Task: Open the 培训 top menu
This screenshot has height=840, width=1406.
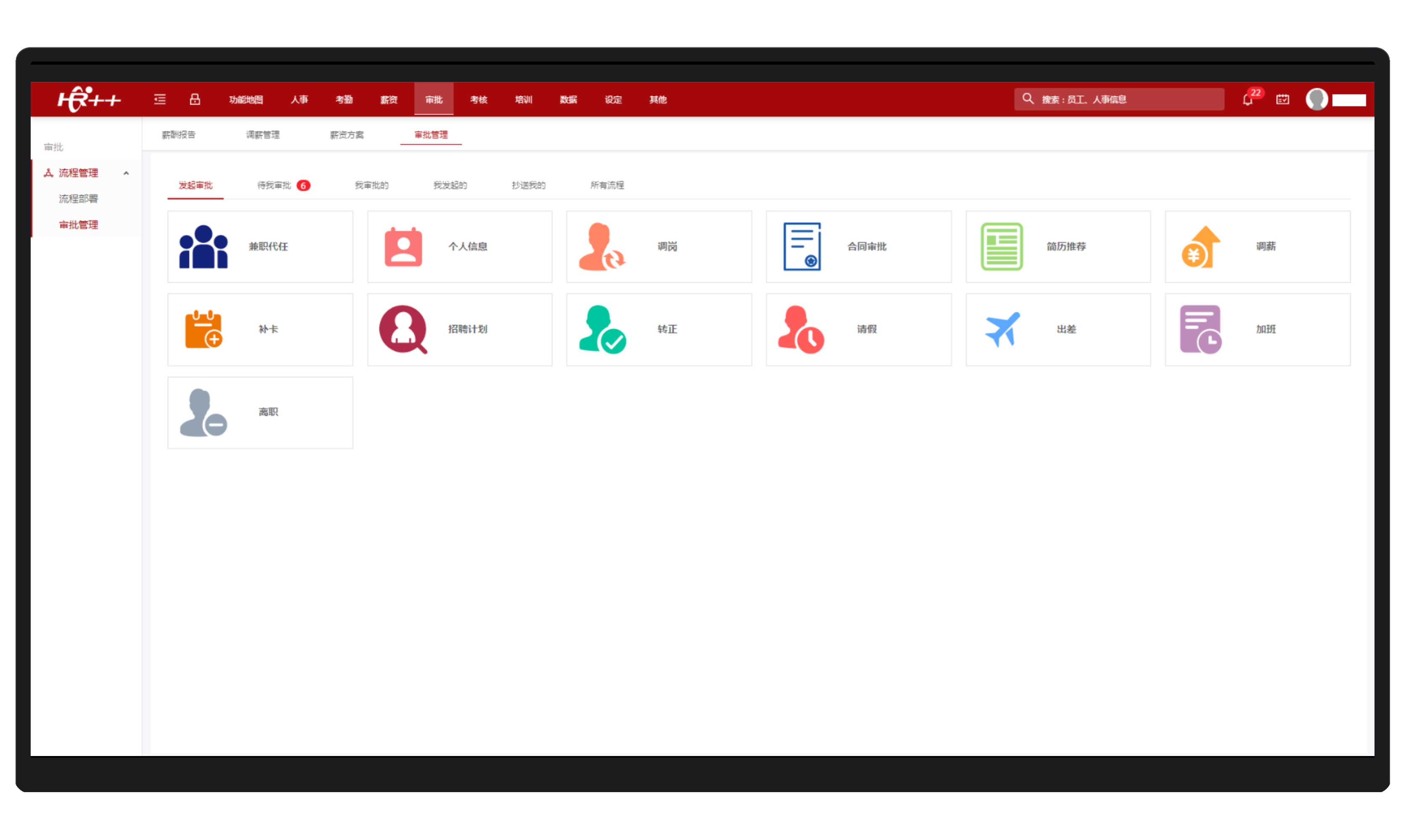Action: pos(523,100)
